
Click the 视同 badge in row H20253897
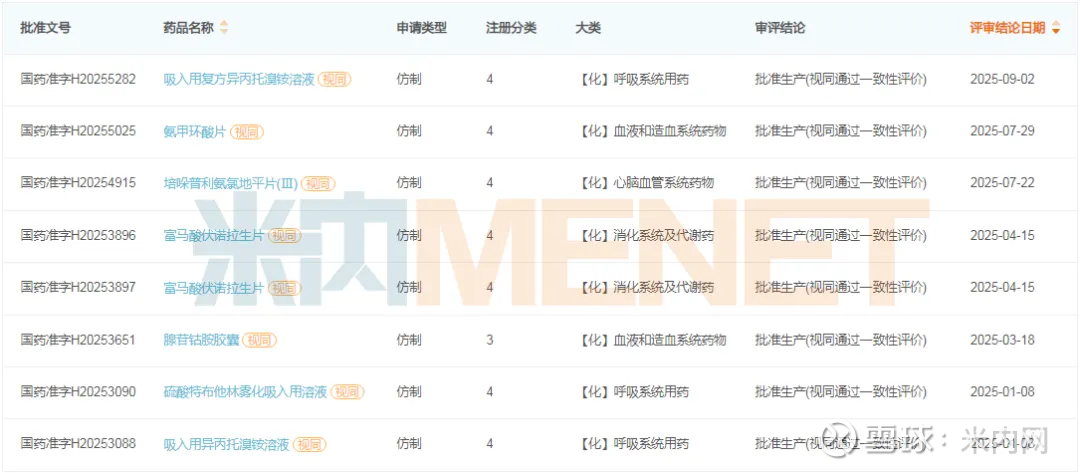click(x=284, y=288)
